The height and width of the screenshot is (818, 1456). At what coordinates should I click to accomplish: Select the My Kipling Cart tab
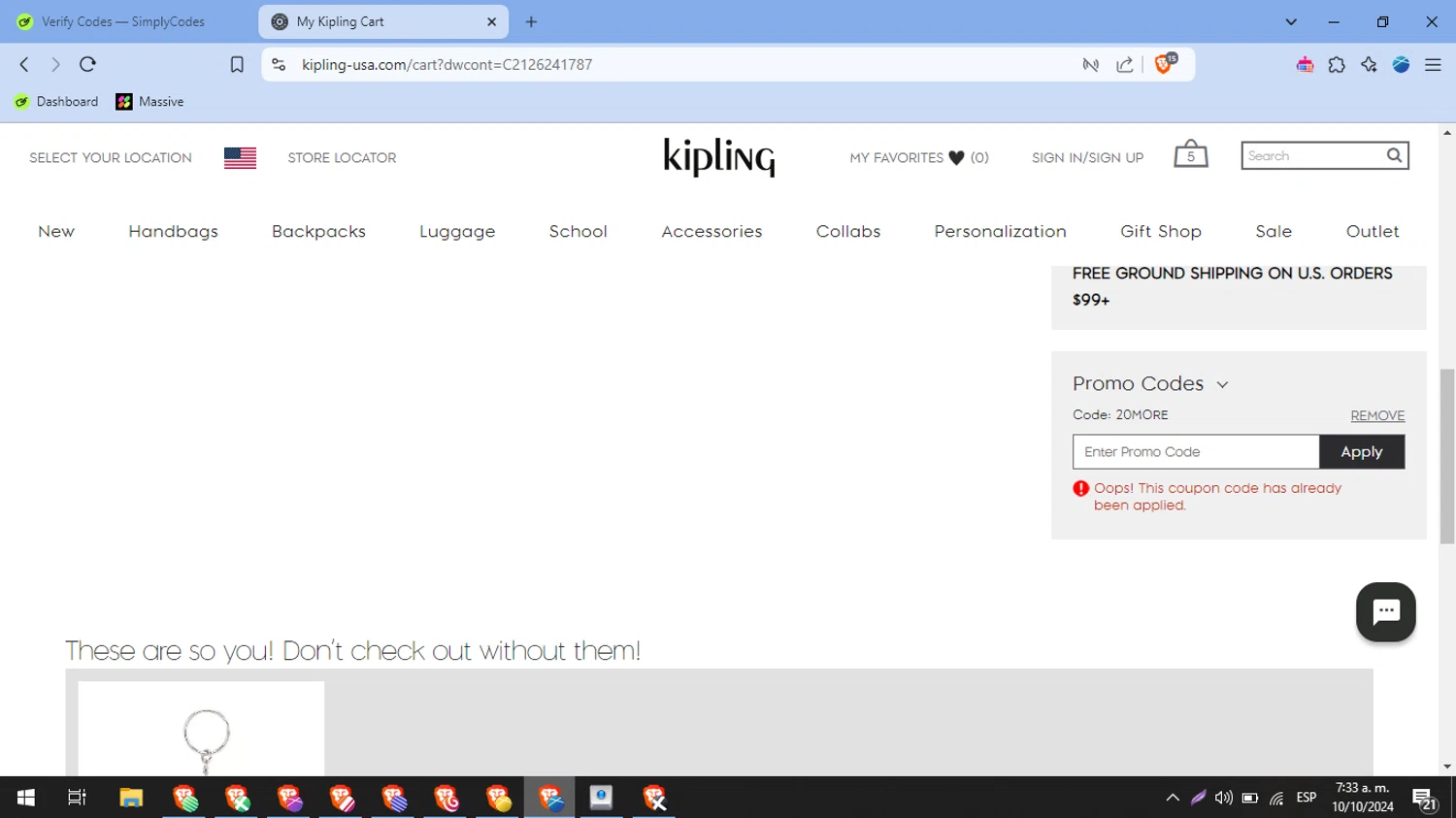click(382, 21)
